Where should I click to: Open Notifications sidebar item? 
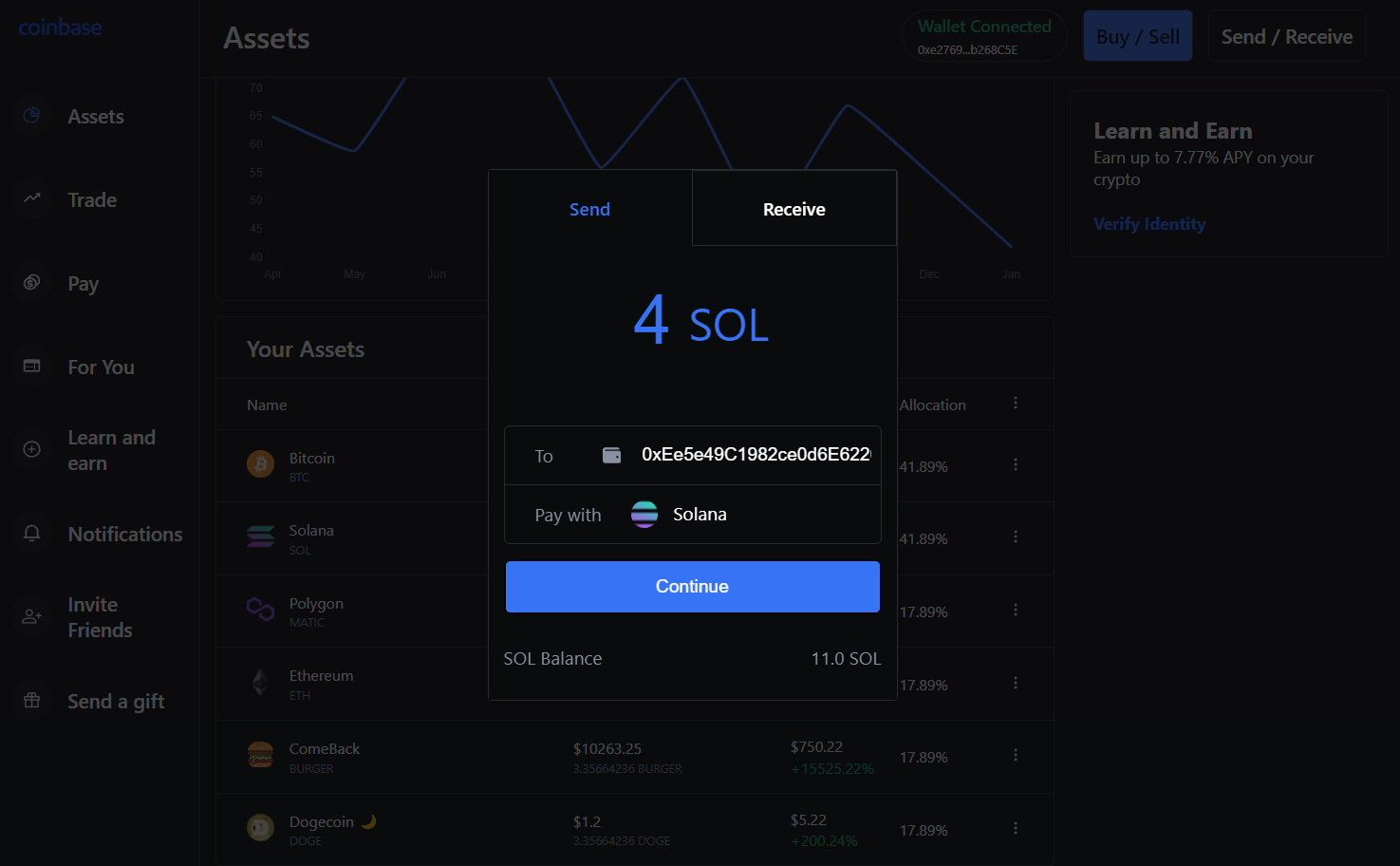point(125,535)
